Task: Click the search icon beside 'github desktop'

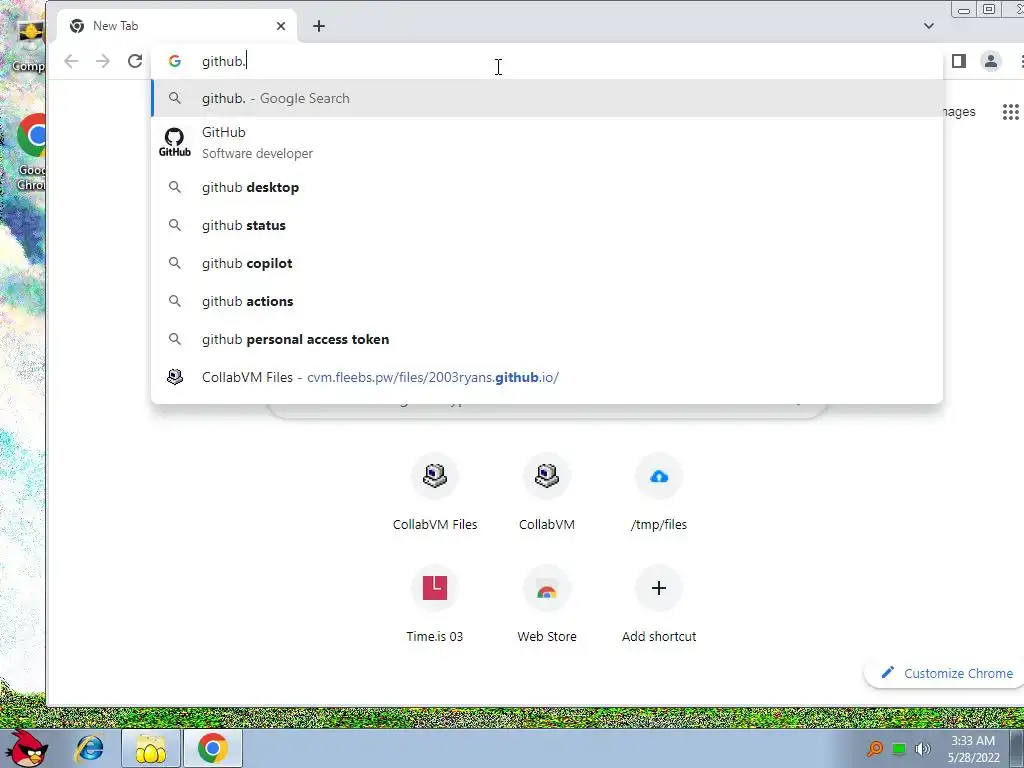Action: [174, 187]
